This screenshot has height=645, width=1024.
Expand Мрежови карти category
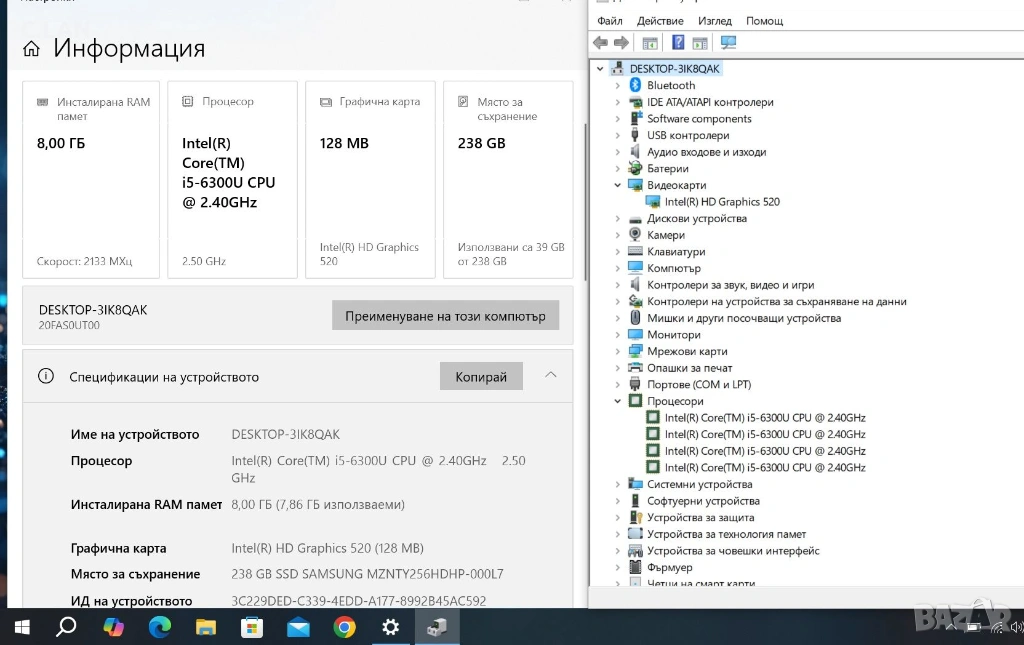[617, 351]
